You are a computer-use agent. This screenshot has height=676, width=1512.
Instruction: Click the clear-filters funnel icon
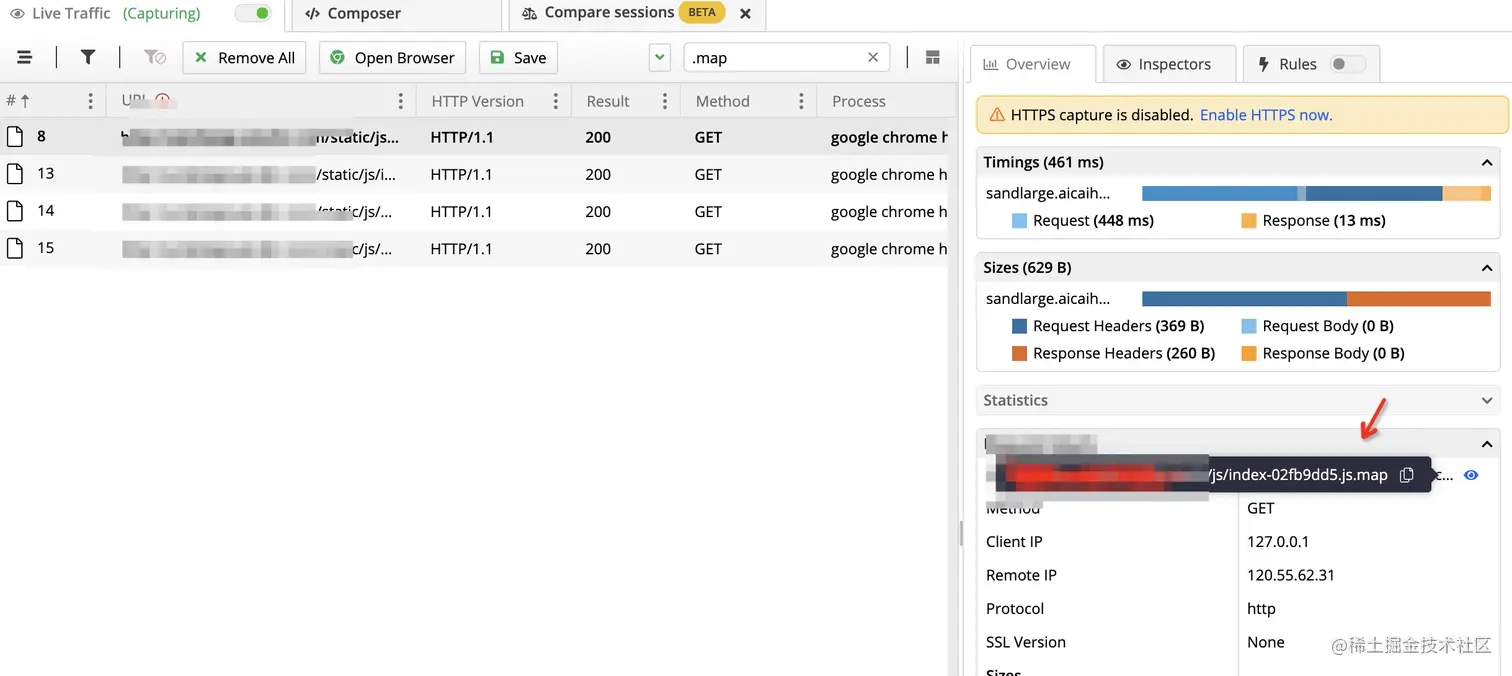point(155,58)
